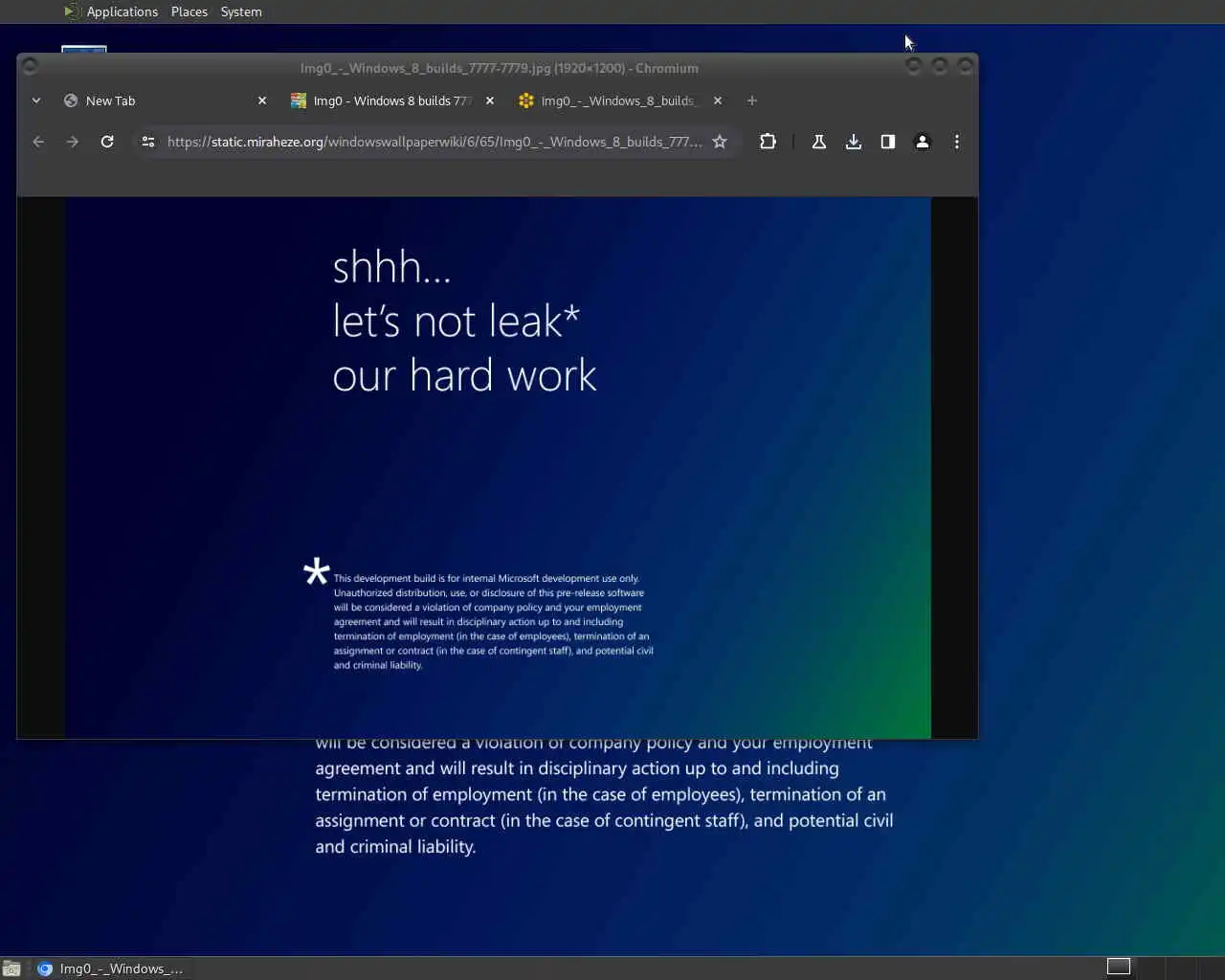Open Chrome Labs flask icon

coord(819,142)
